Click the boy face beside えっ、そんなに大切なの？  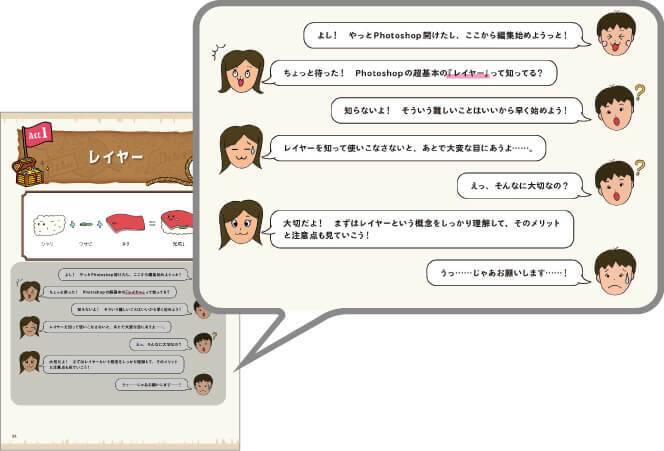(613, 183)
